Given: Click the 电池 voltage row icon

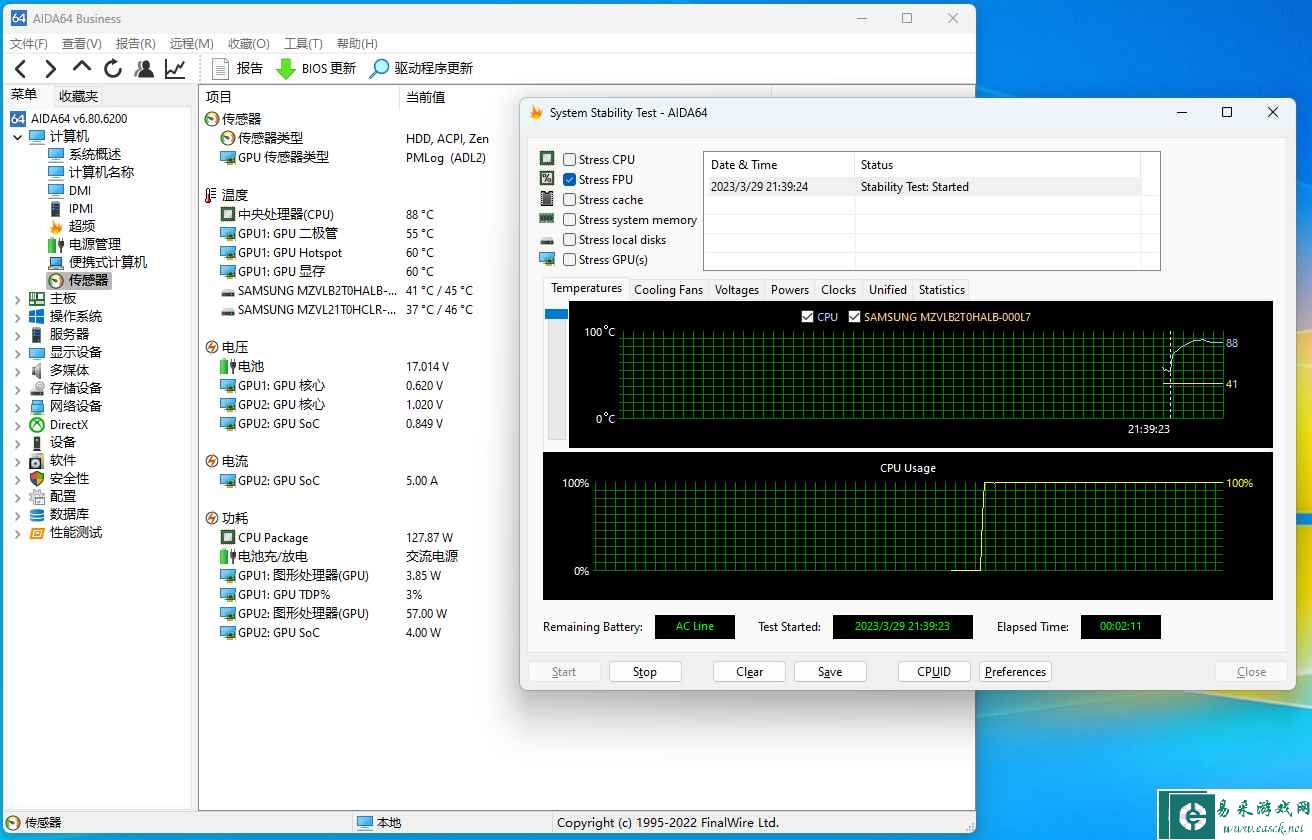Looking at the screenshot, I should tap(227, 366).
